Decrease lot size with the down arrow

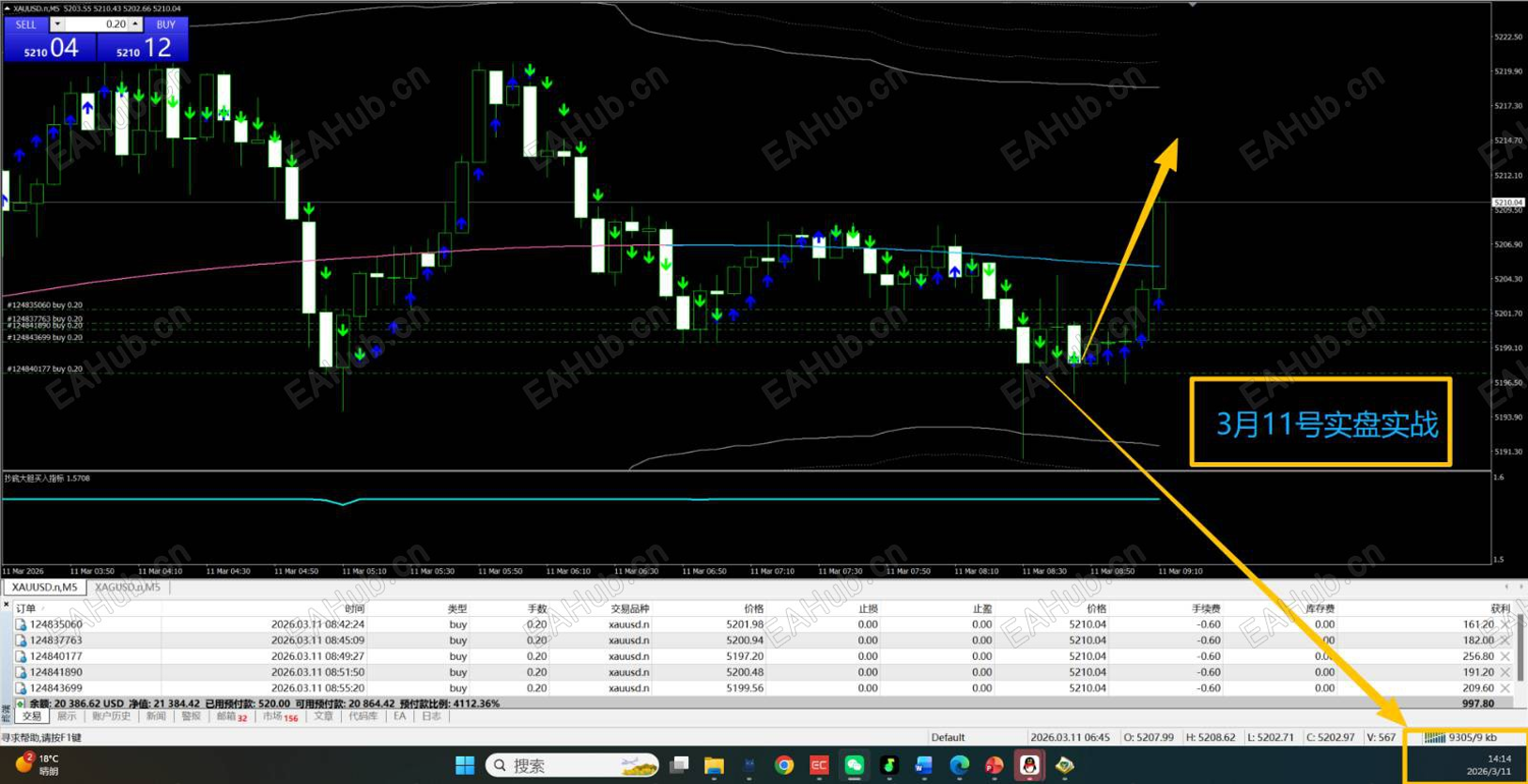point(57,24)
